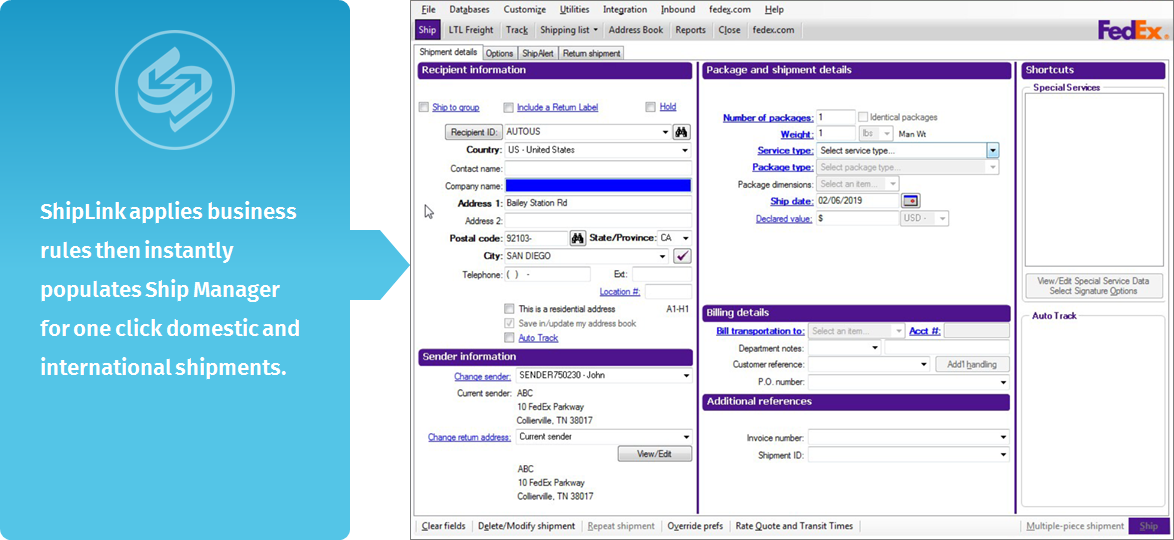The height and width of the screenshot is (540, 1174).
Task: Open the Shipping list toolbar dropdown
Action: click(569, 30)
